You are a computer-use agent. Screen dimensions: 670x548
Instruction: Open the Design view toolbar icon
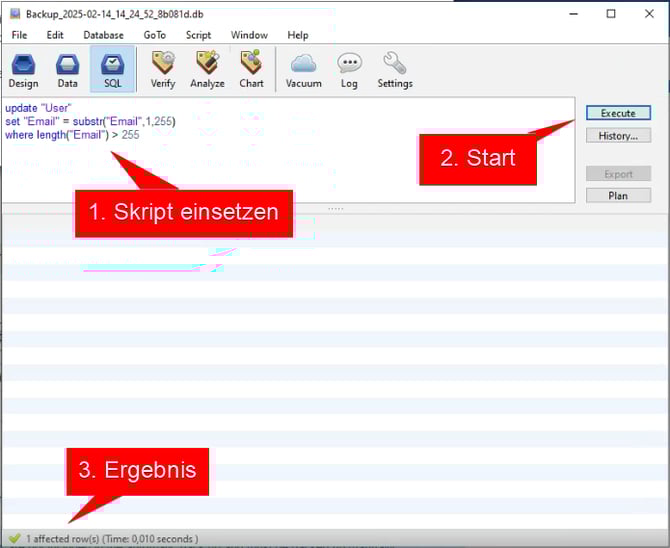point(23,70)
